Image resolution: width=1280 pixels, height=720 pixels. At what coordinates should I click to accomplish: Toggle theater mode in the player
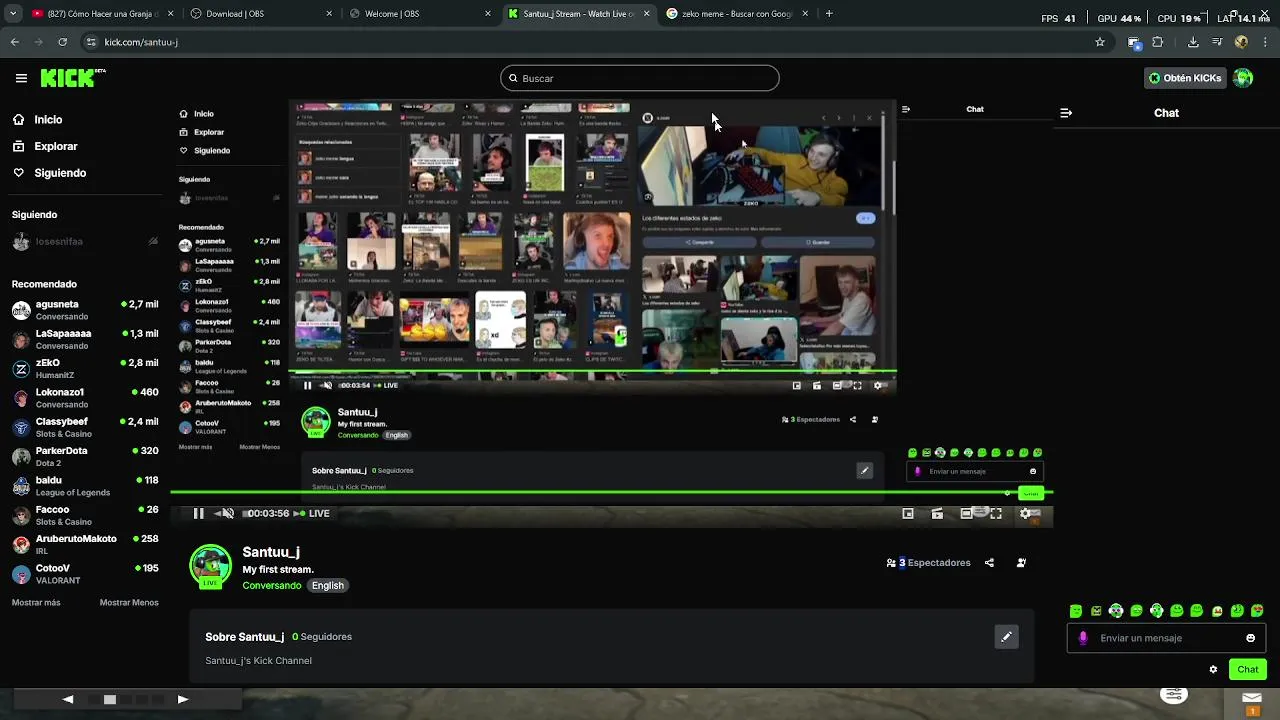[x=966, y=513]
